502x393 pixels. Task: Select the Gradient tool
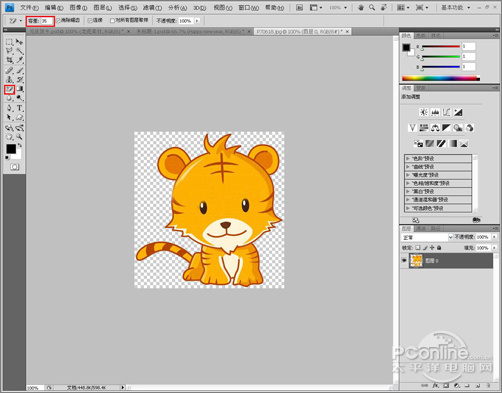pyautogui.click(x=20, y=89)
